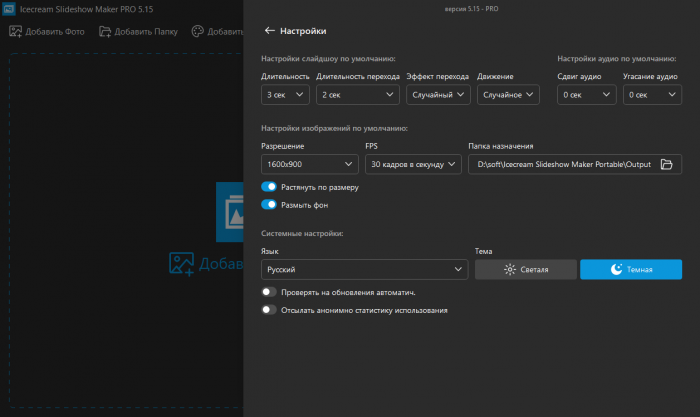Click the Icecream Slideshow Maker app icon
Viewport: 700px width, 417px height.
click(10, 9)
